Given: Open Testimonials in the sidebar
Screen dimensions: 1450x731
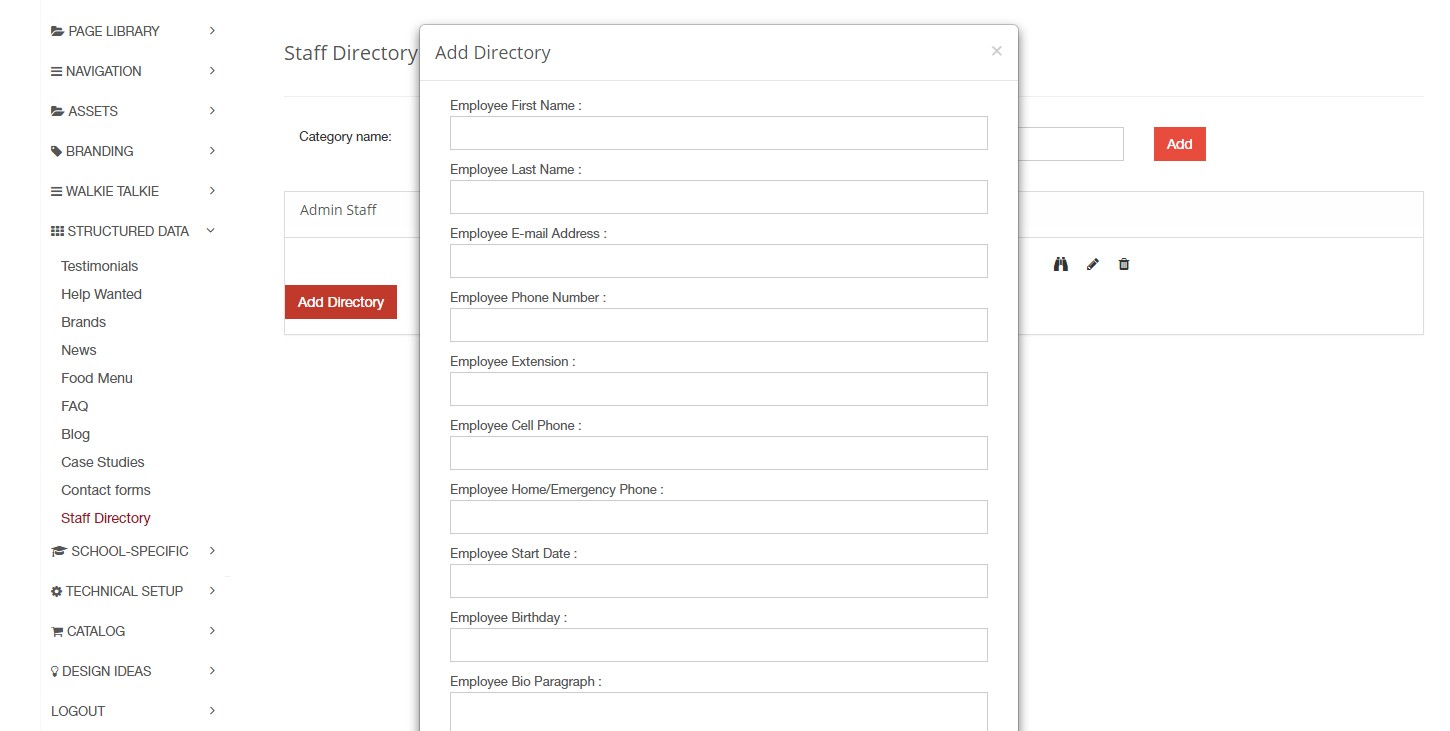Looking at the screenshot, I should click(99, 266).
